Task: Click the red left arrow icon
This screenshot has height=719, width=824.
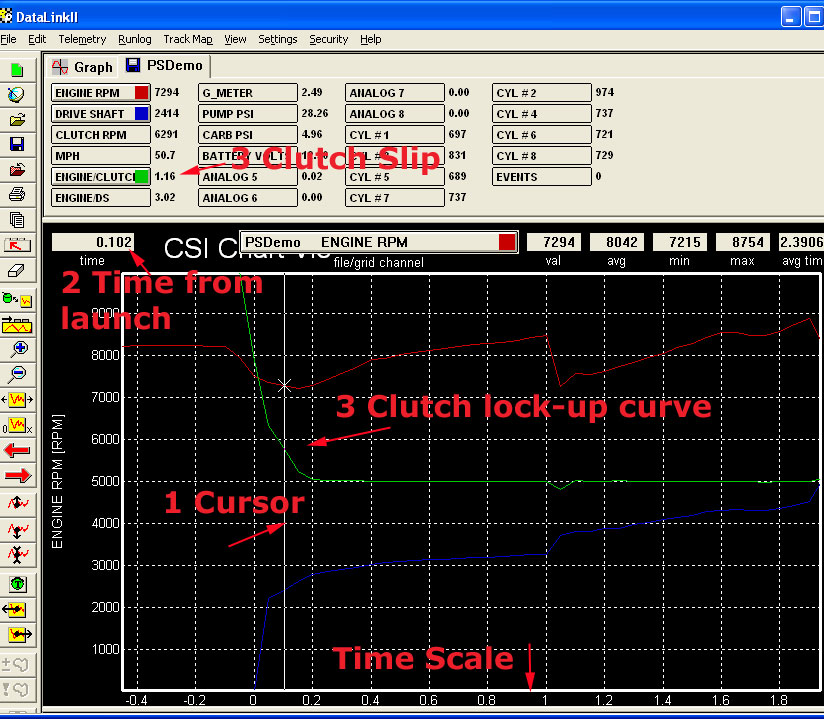Action: 17,450
